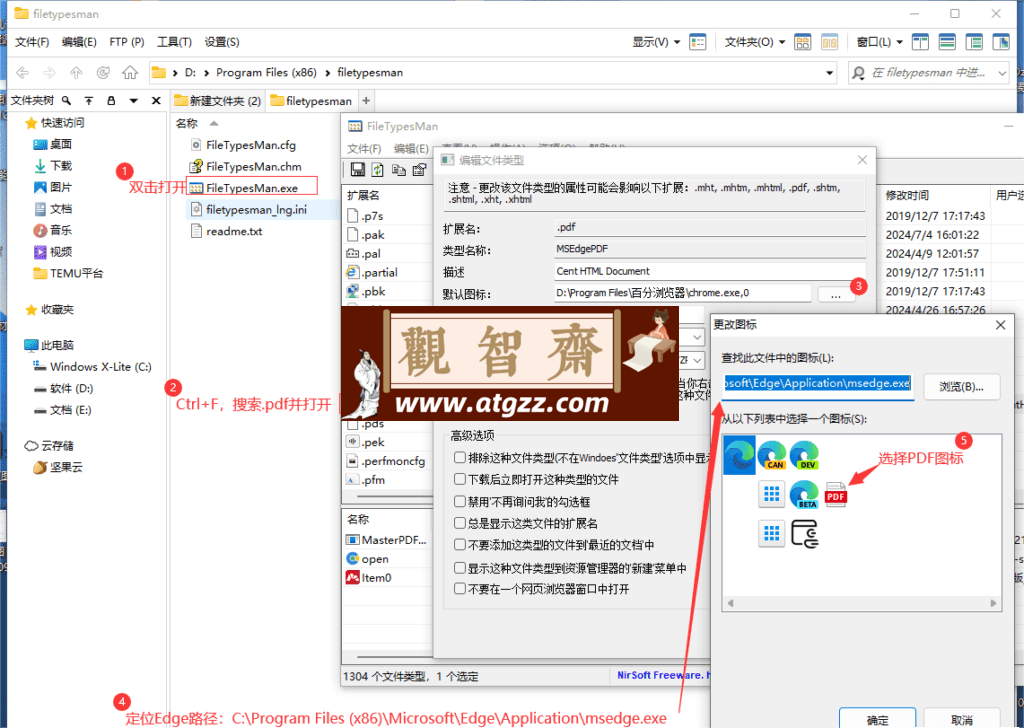
Task: Click the copy icon in FileTypesMan toolbar
Action: [398, 170]
